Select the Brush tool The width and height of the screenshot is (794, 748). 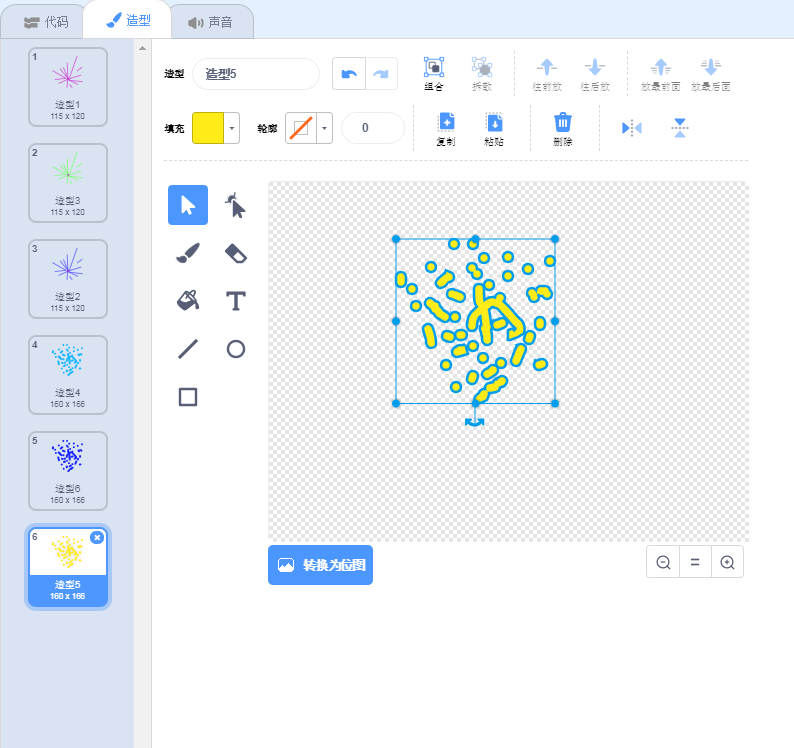188,253
